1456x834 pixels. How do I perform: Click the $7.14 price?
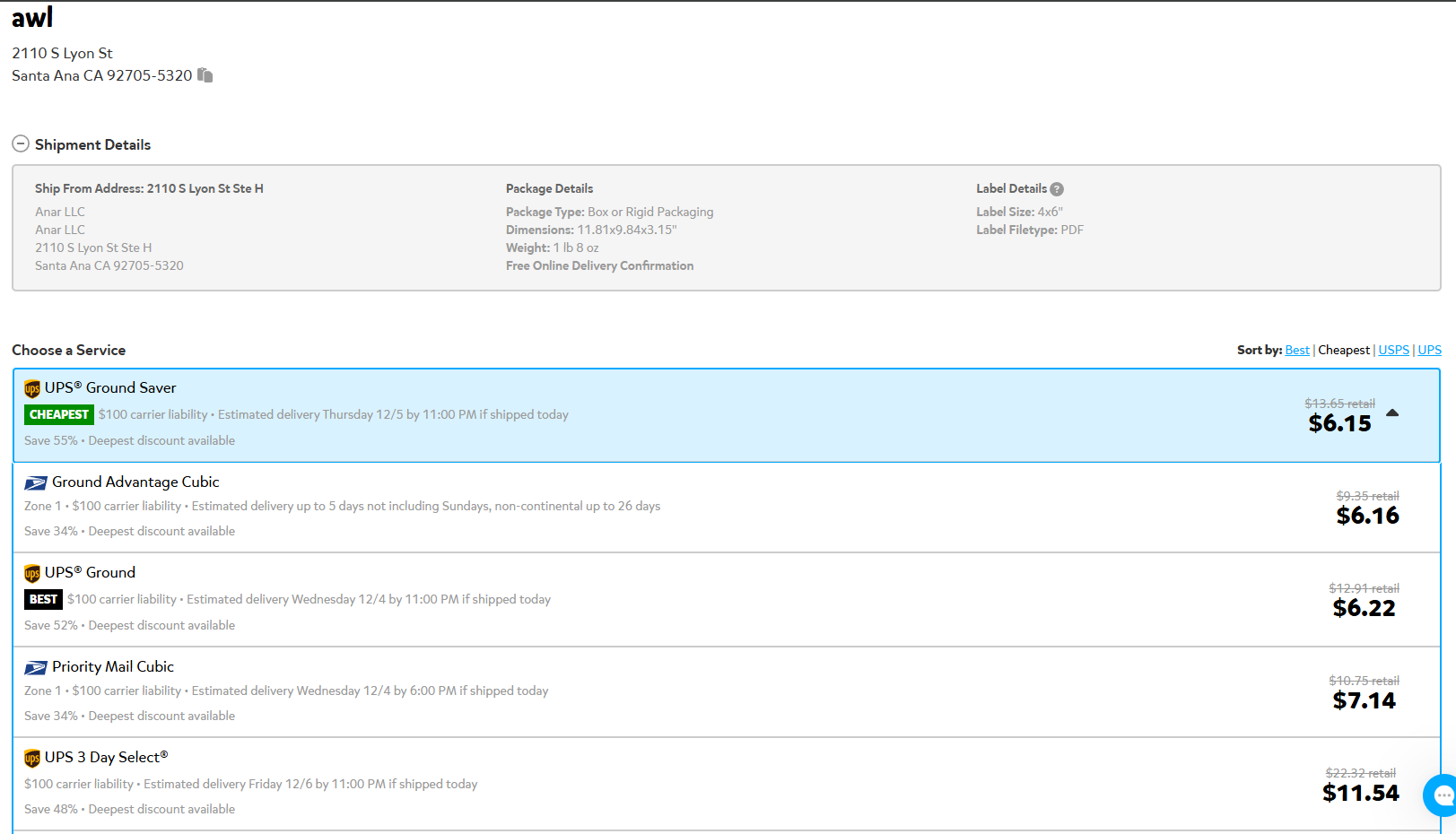[1364, 700]
